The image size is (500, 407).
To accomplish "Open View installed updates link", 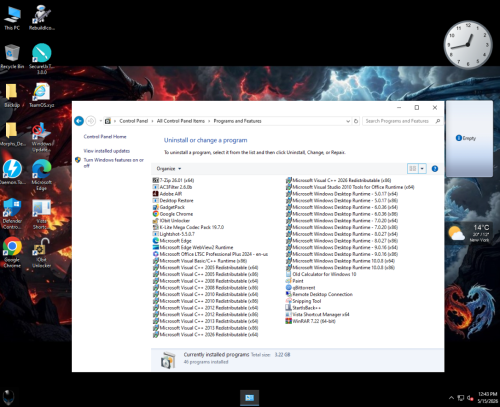I will (x=106, y=151).
